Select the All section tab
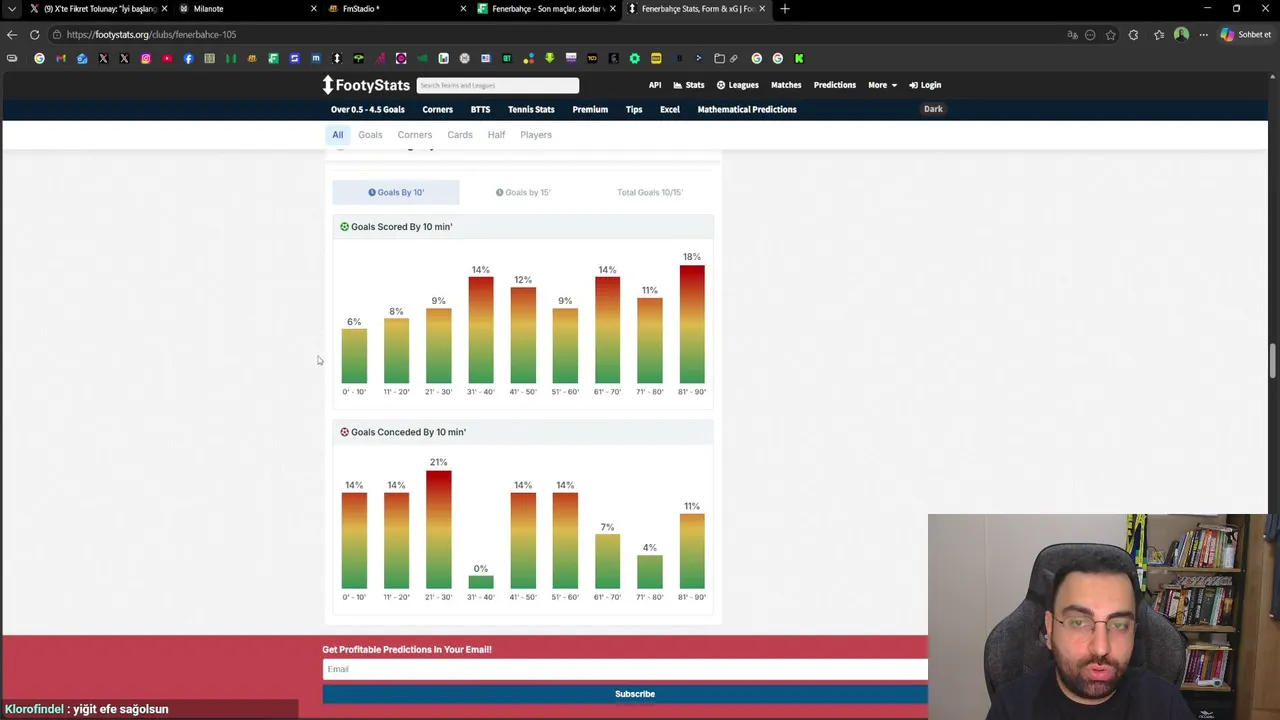The height and width of the screenshot is (720, 1280). click(x=338, y=135)
